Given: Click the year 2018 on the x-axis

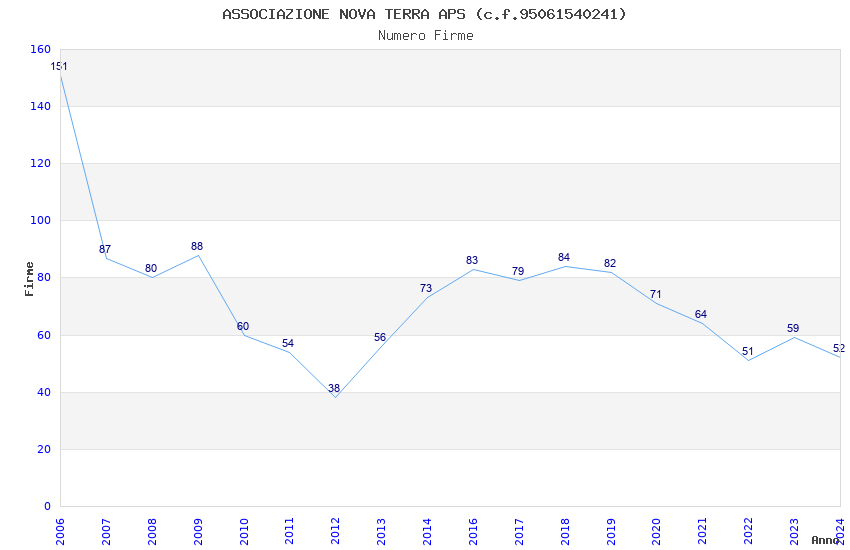Looking at the screenshot, I should pos(565,532).
